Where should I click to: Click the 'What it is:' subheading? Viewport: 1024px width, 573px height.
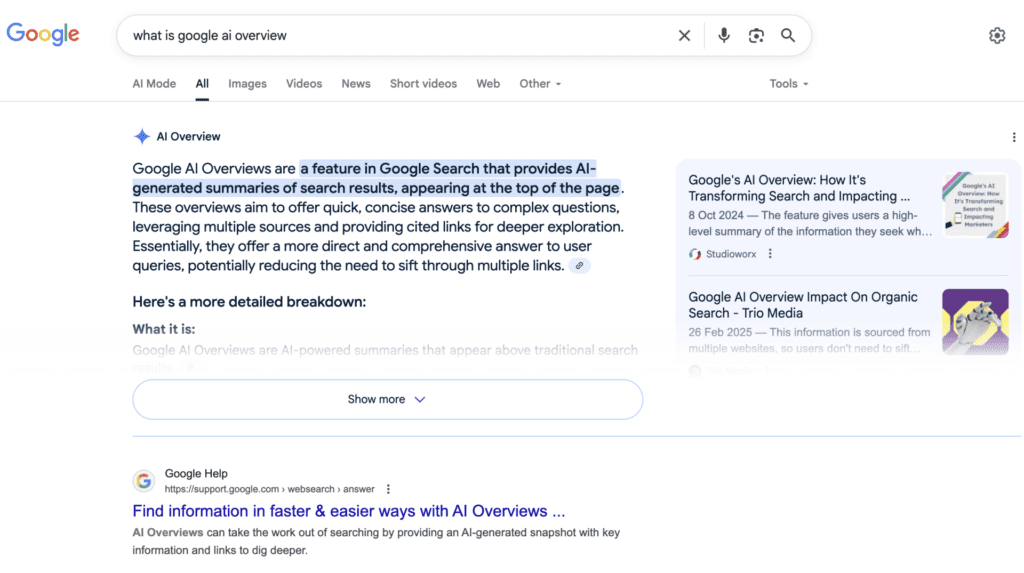pos(164,329)
